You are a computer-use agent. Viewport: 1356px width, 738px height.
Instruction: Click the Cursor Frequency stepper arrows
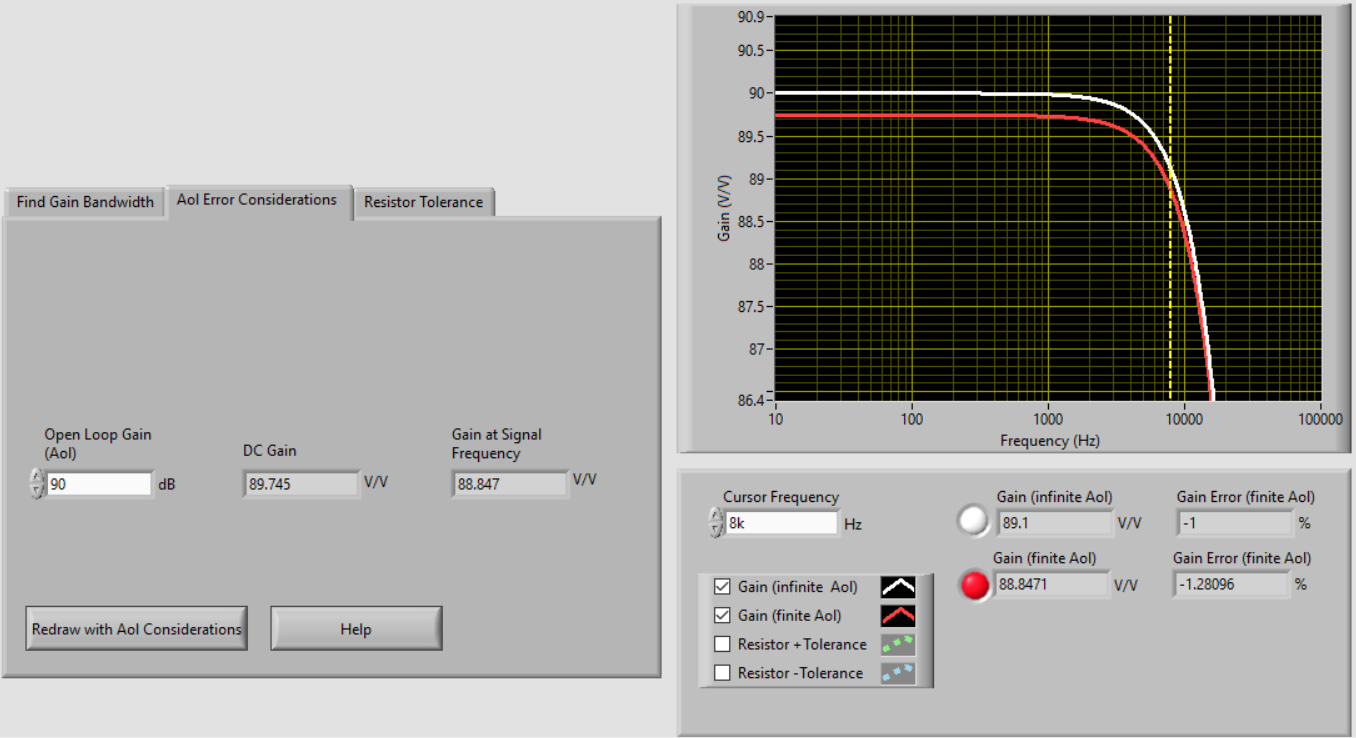click(716, 522)
